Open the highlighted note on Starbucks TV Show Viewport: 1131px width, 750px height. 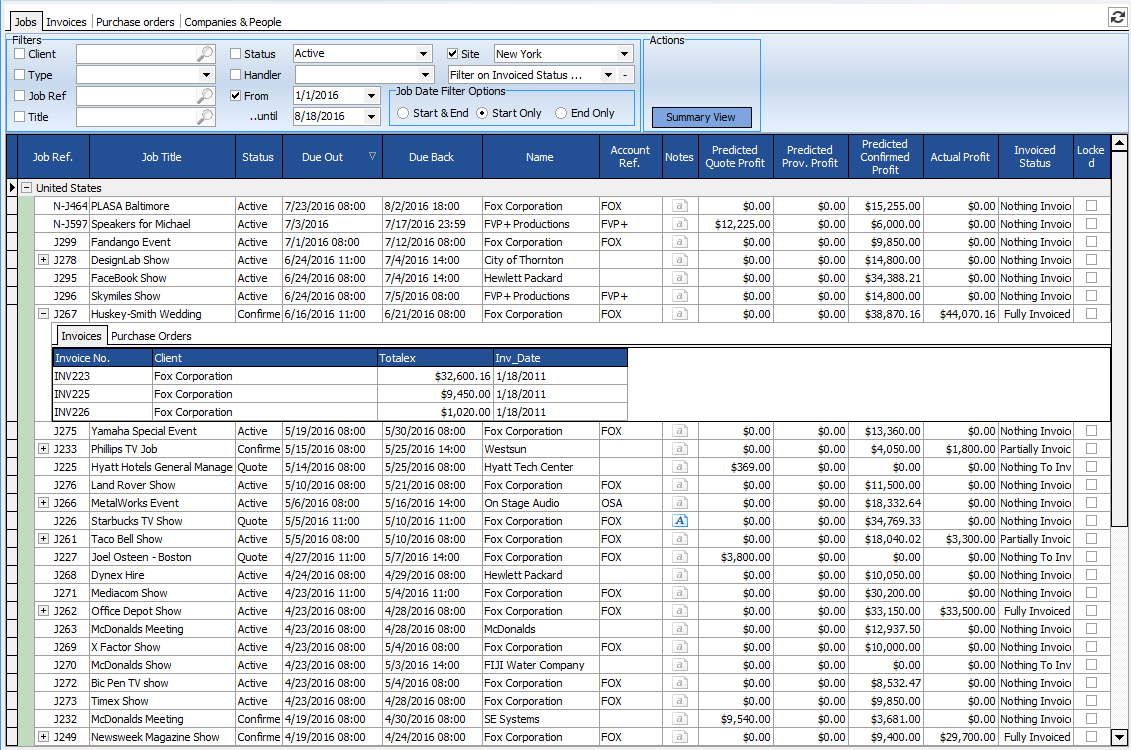[680, 520]
